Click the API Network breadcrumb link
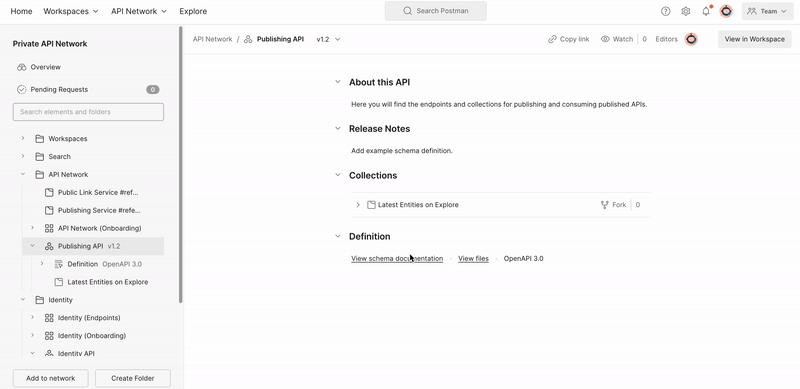The width and height of the screenshot is (800, 389). [212, 39]
